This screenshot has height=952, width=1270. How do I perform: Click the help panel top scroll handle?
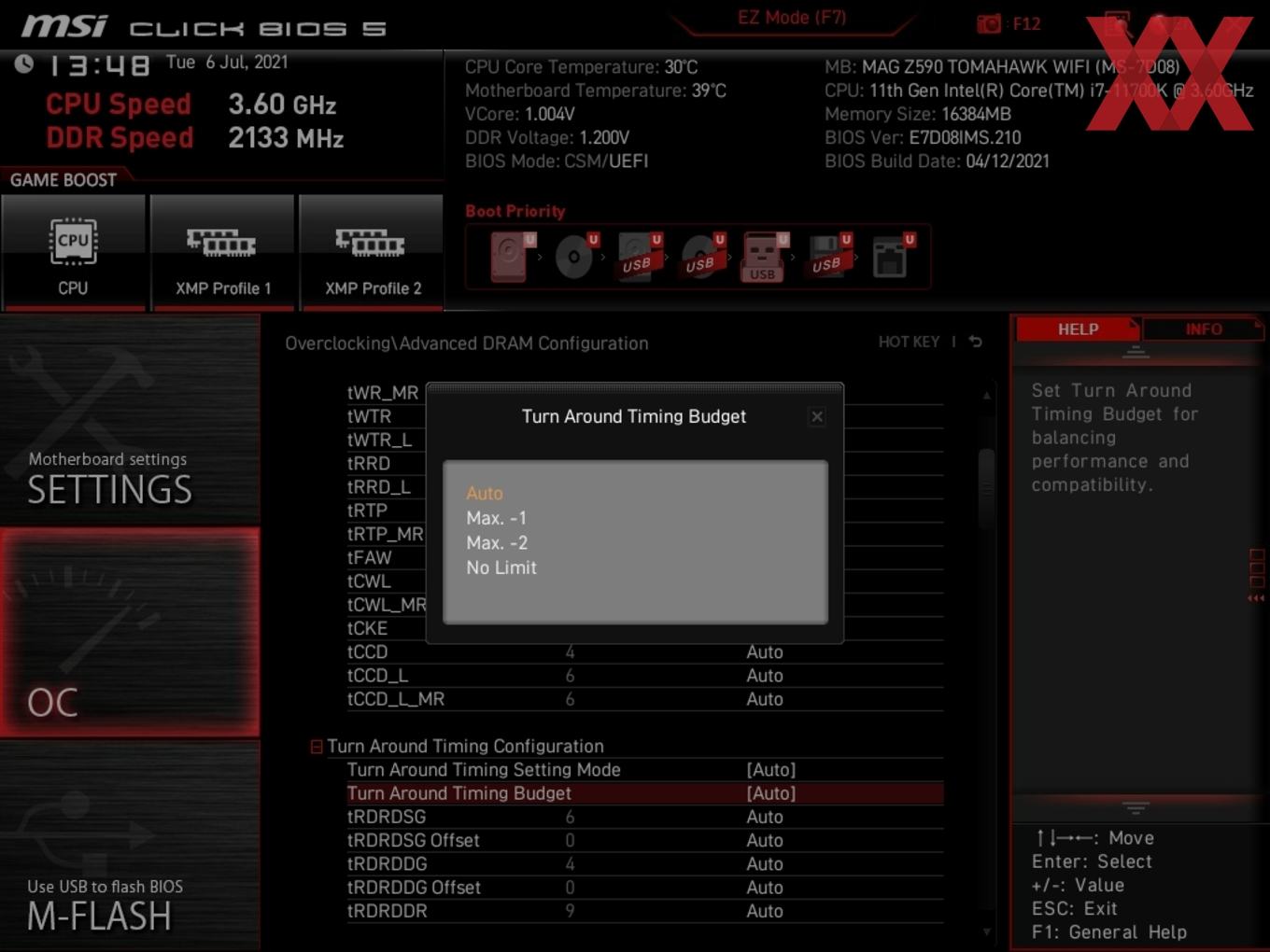[1136, 353]
